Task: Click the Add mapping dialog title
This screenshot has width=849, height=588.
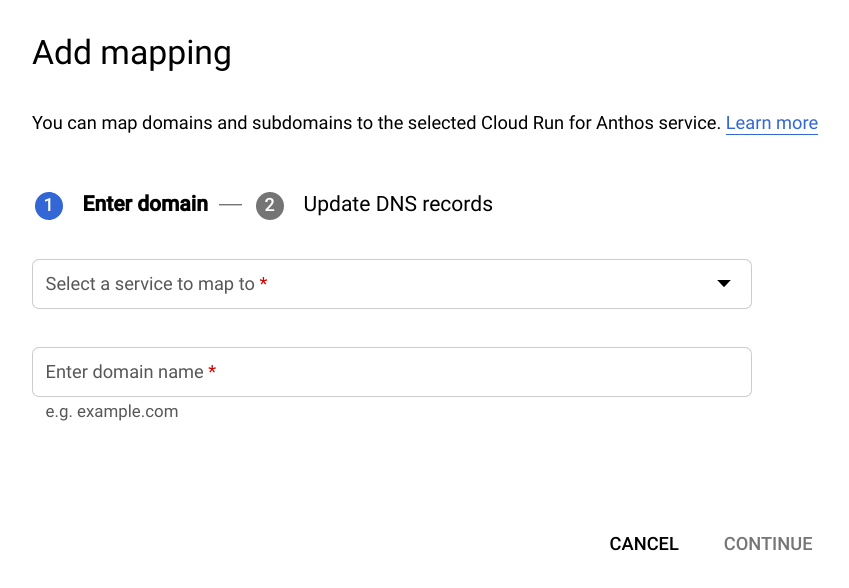Action: [131, 52]
